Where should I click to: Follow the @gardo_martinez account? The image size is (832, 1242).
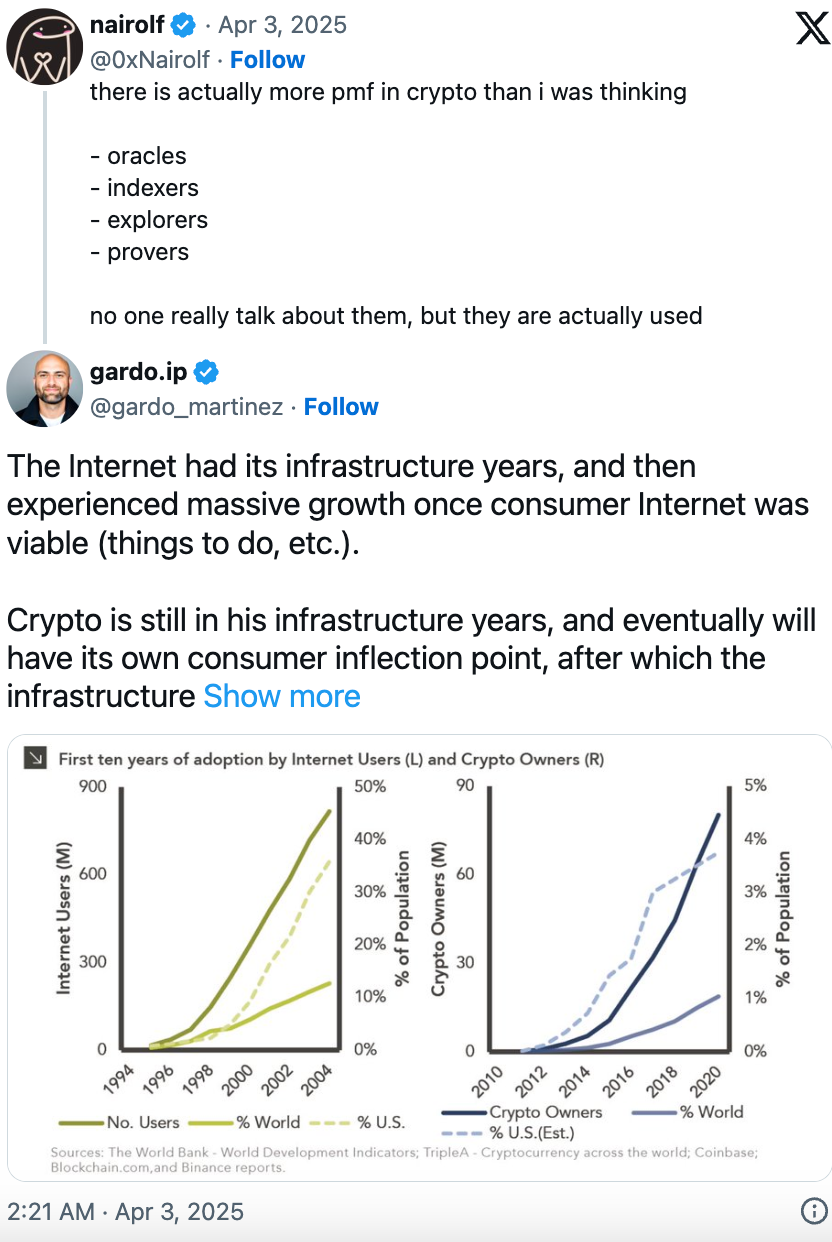click(x=341, y=407)
